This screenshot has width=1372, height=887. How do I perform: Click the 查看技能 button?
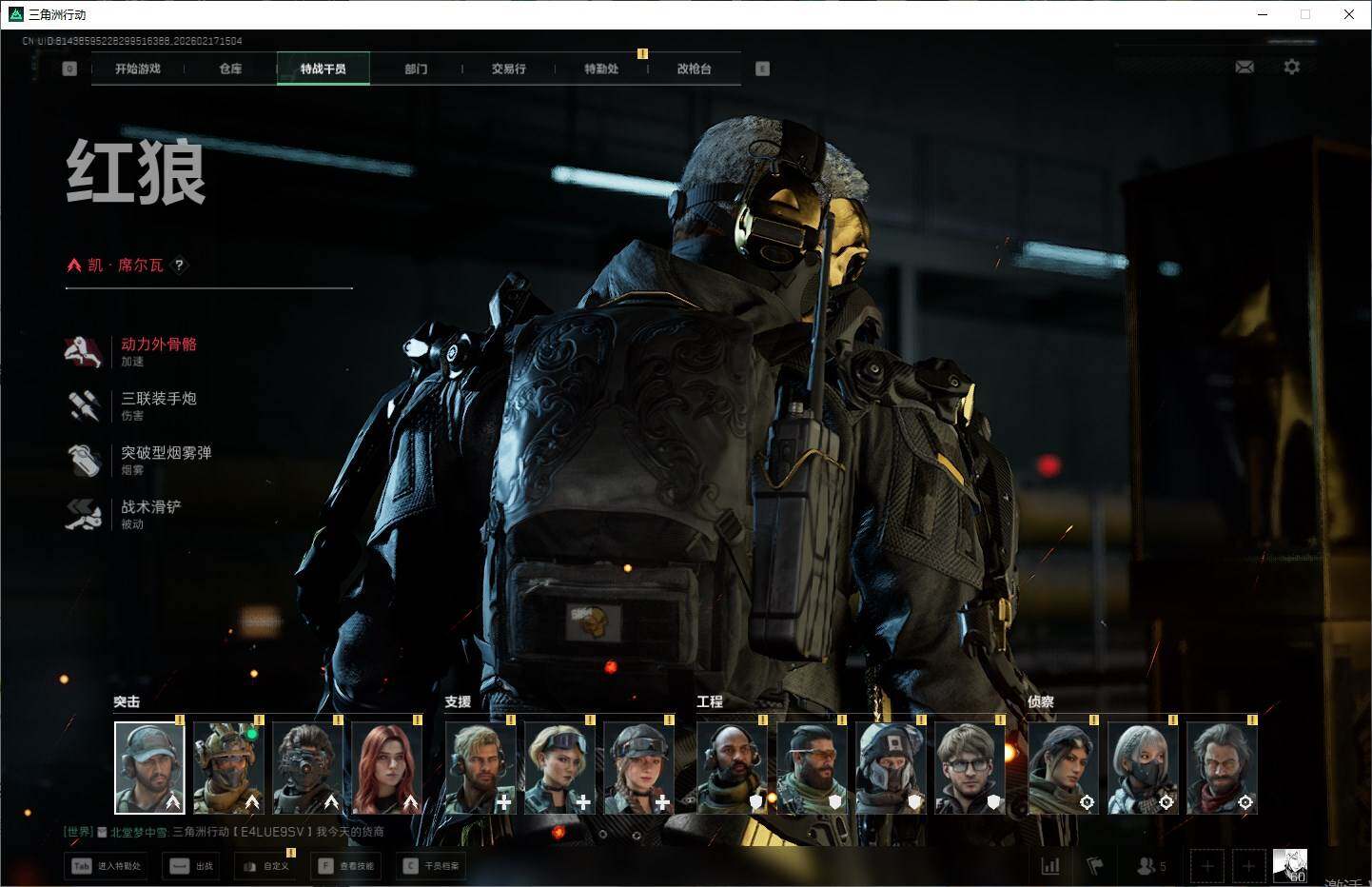tap(347, 866)
